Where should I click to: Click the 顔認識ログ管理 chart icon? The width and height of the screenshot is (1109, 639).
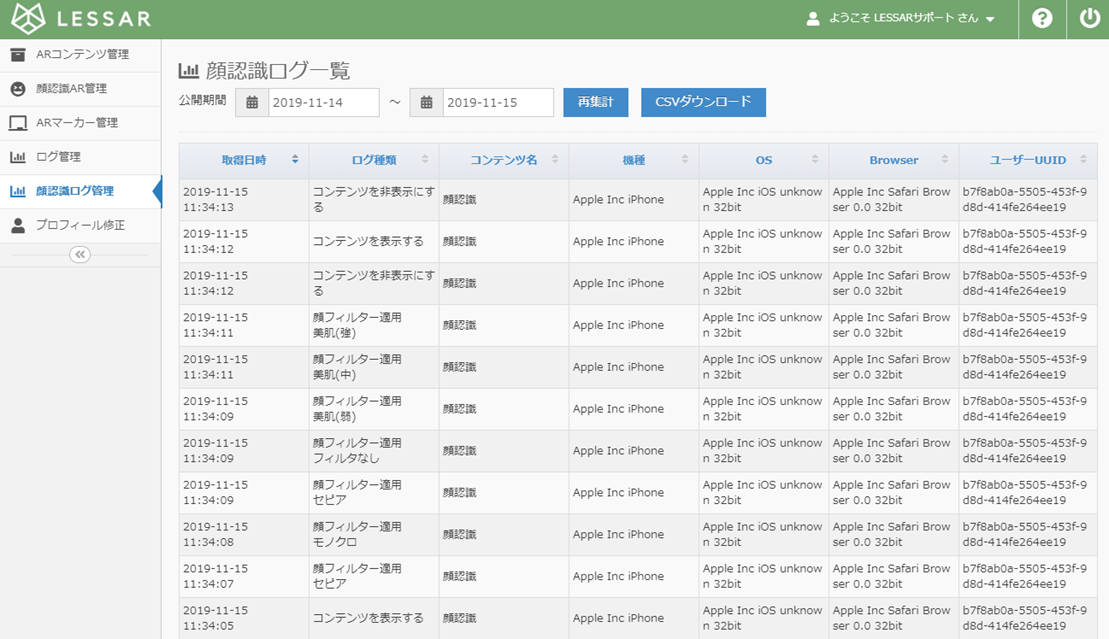(18, 191)
